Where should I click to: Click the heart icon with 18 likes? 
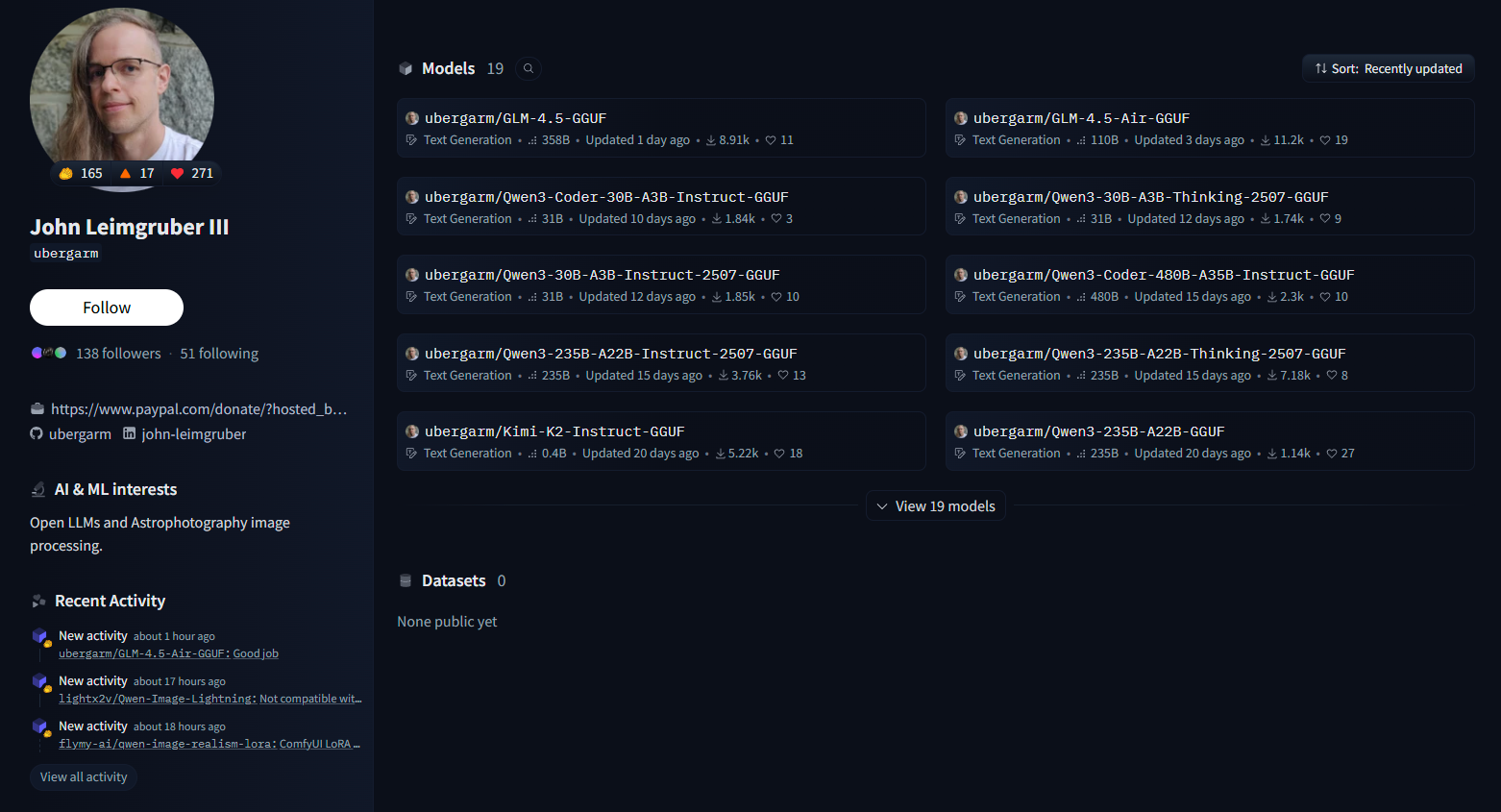(779, 454)
